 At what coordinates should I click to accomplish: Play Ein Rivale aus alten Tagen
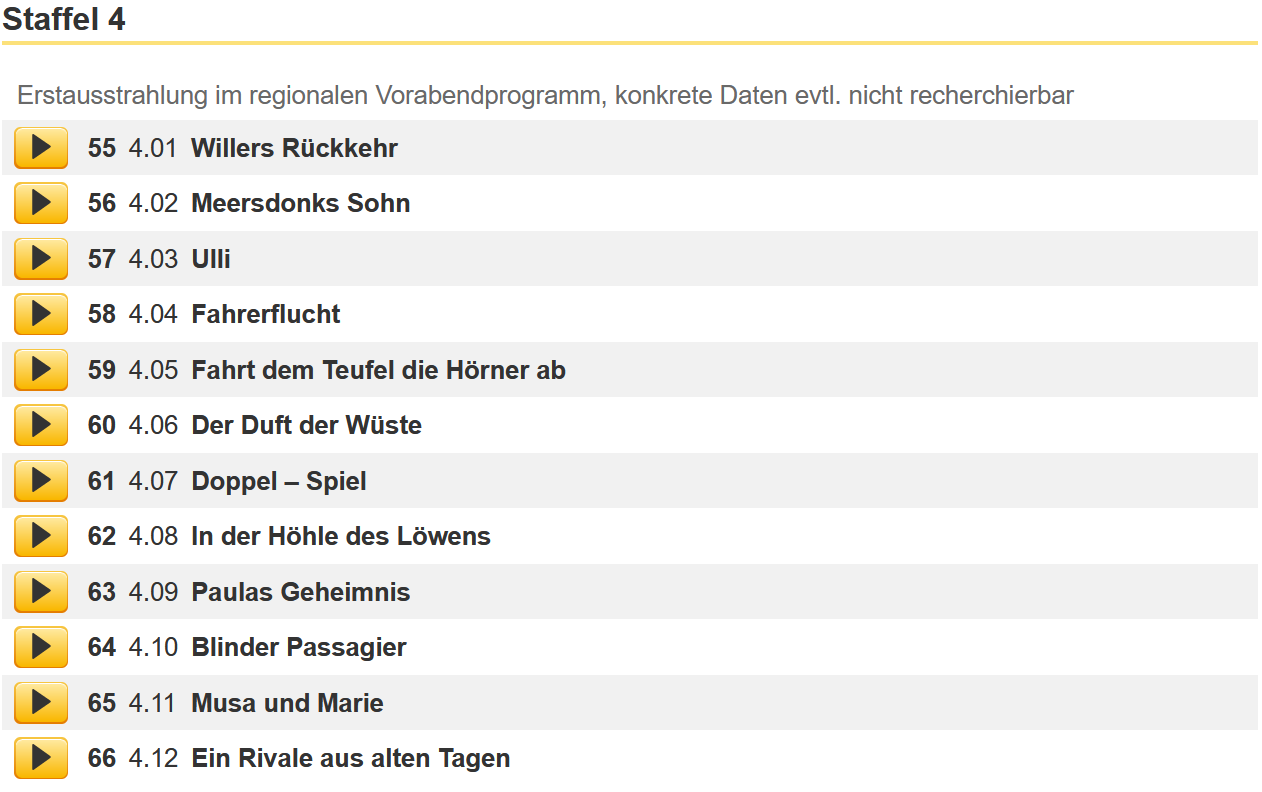[x=41, y=758]
